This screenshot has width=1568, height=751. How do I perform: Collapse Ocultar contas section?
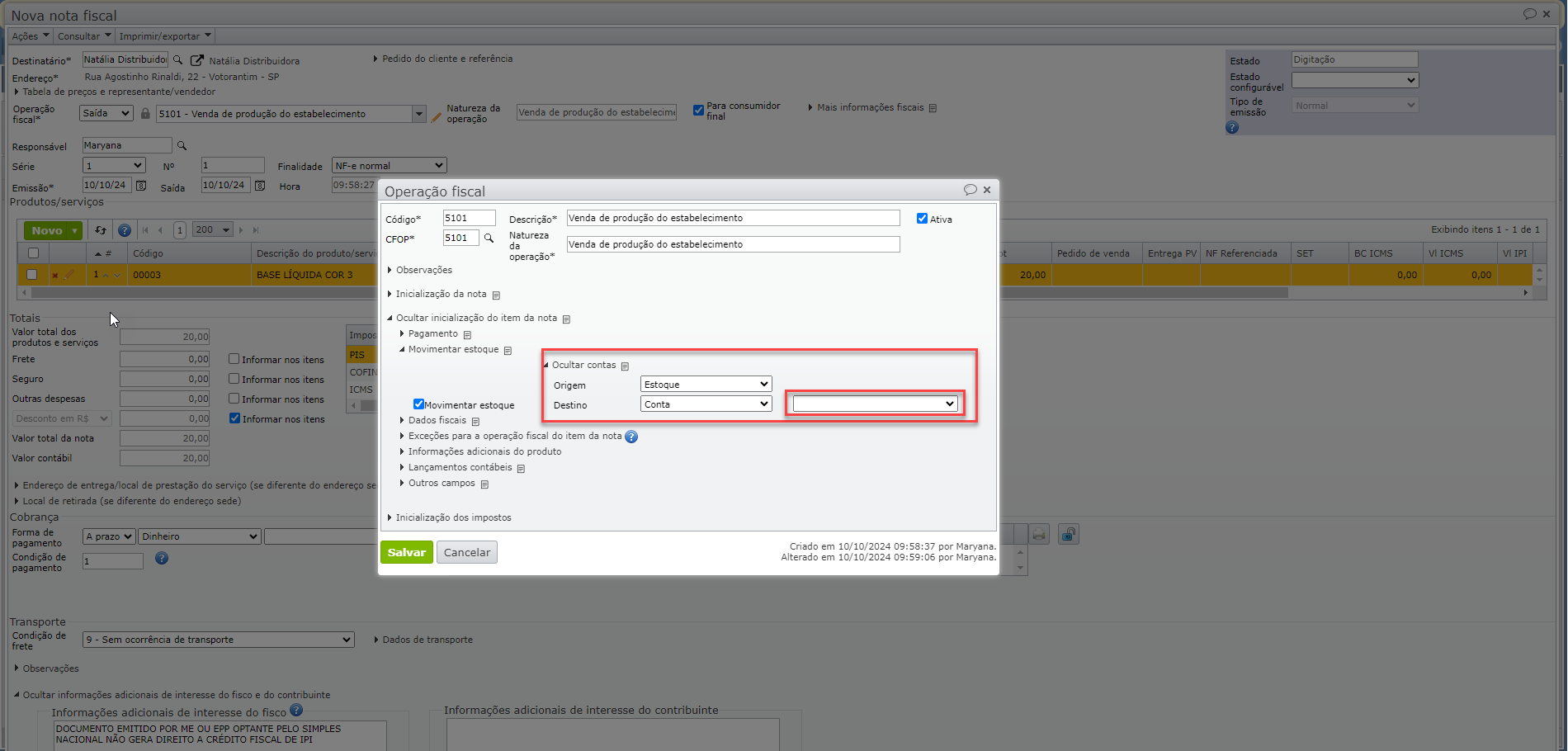coord(580,366)
